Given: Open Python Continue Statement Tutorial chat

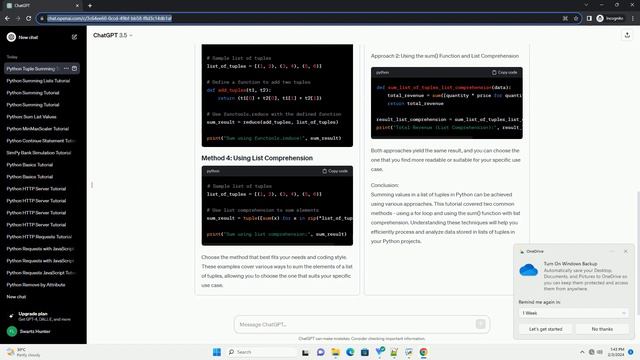Looking at the screenshot, I should click(41, 141).
